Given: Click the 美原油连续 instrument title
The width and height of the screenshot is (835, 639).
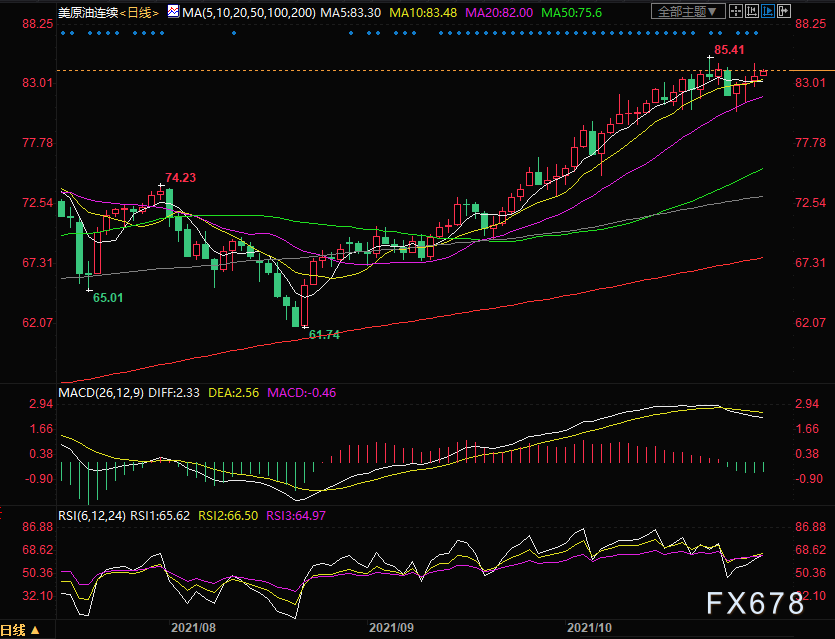Looking at the screenshot, I should click(x=88, y=12).
